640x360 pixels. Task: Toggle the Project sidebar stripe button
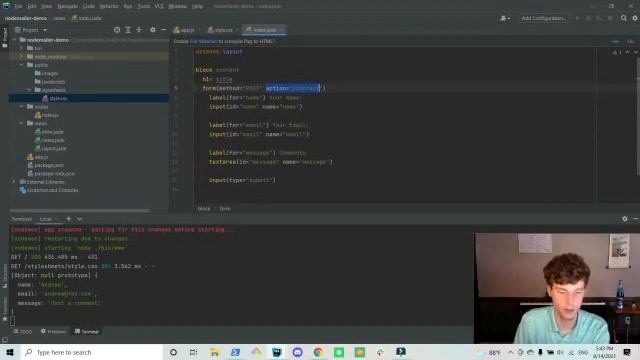click(x=4, y=38)
